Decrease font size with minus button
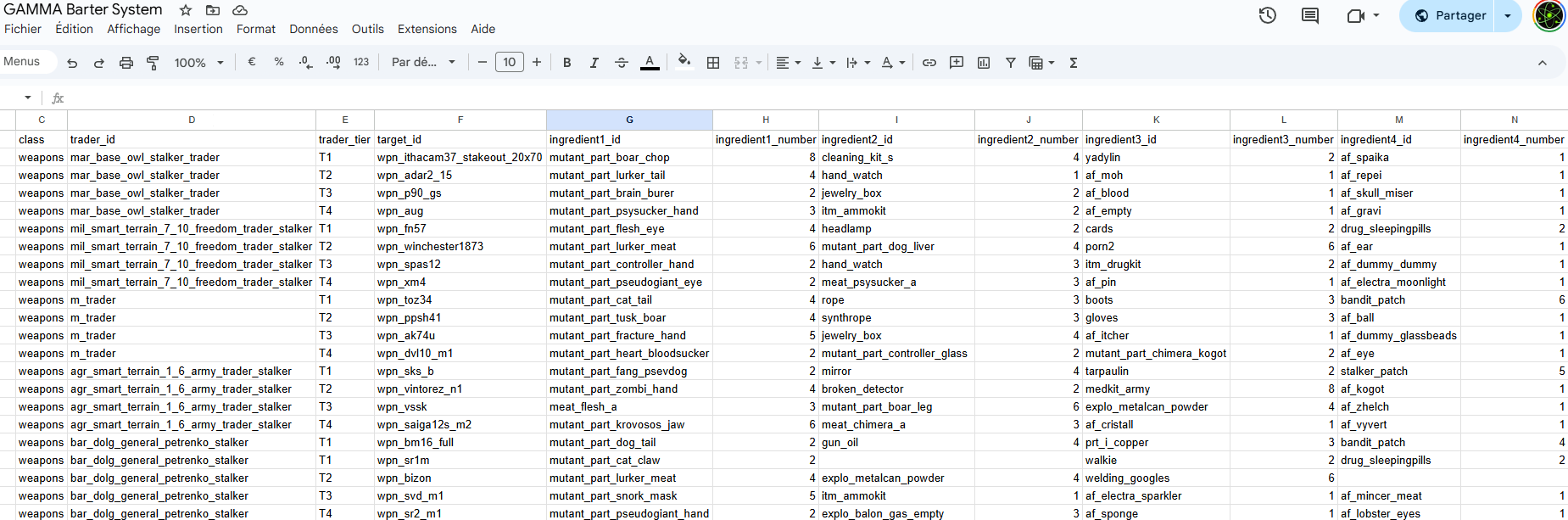 click(x=483, y=62)
